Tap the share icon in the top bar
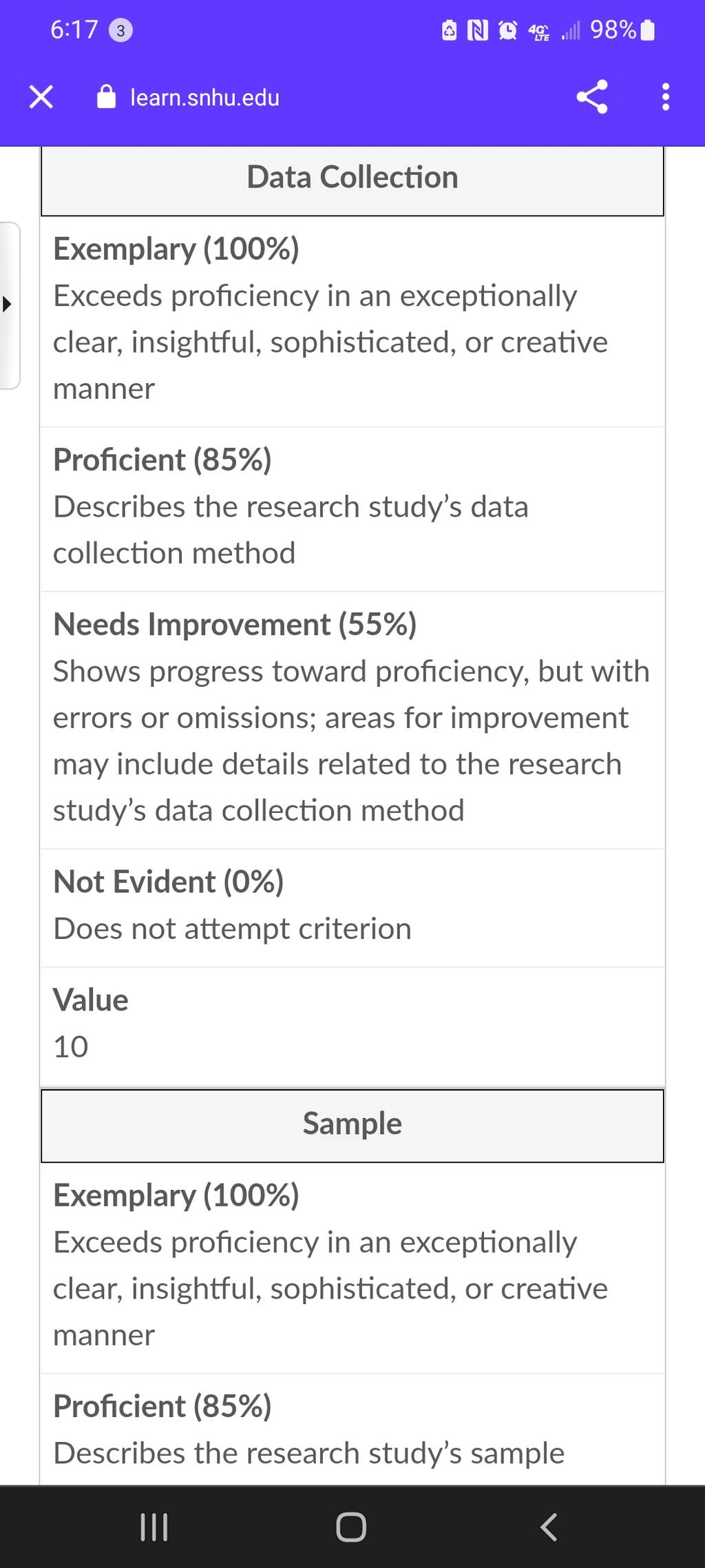Viewport: 705px width, 1568px height. pos(592,97)
